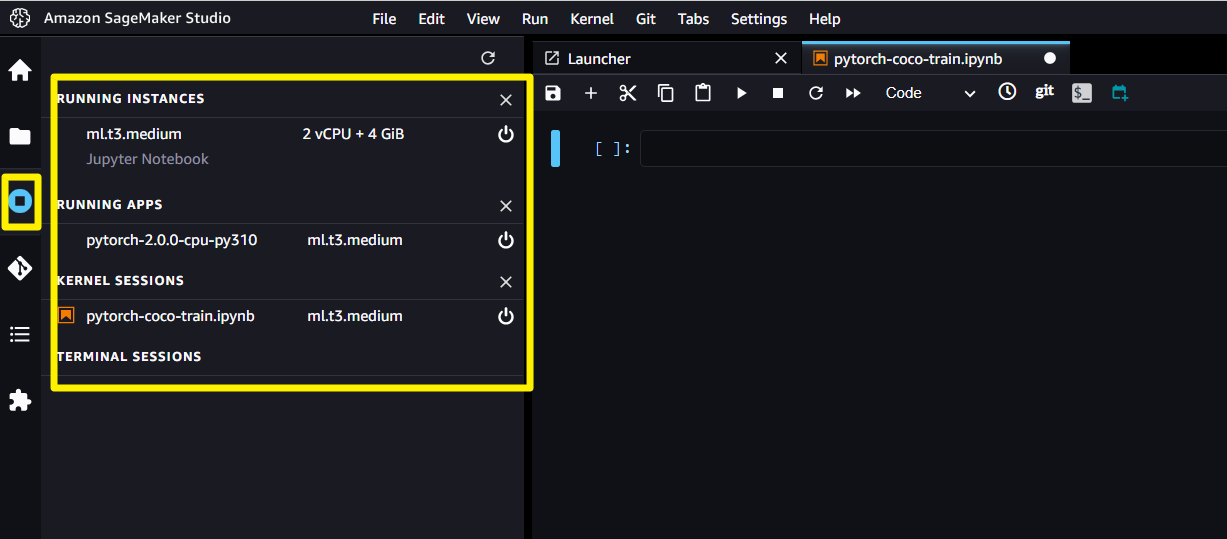Open the Git menu

pos(646,19)
